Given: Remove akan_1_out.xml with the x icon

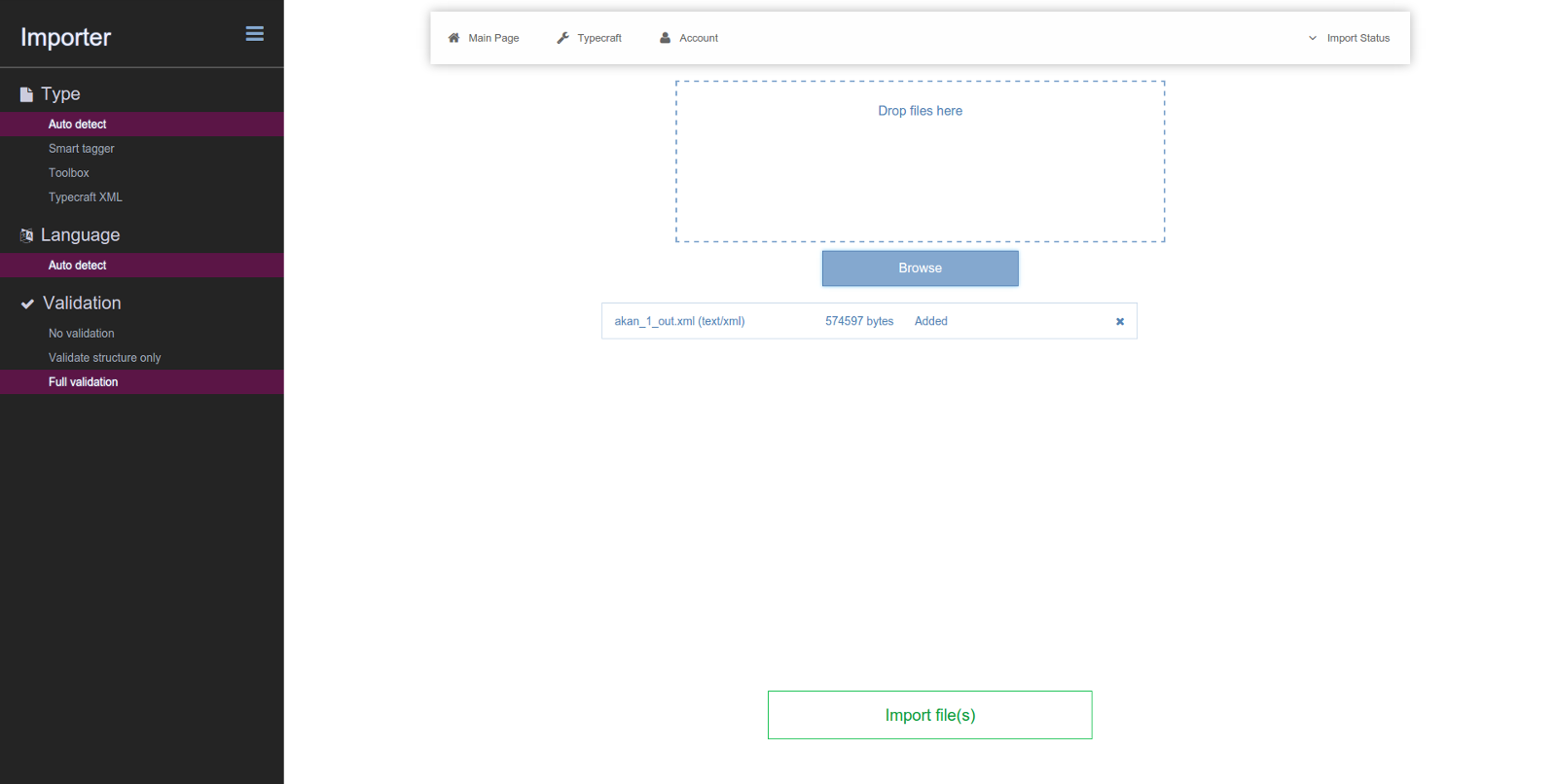Looking at the screenshot, I should (x=1120, y=321).
